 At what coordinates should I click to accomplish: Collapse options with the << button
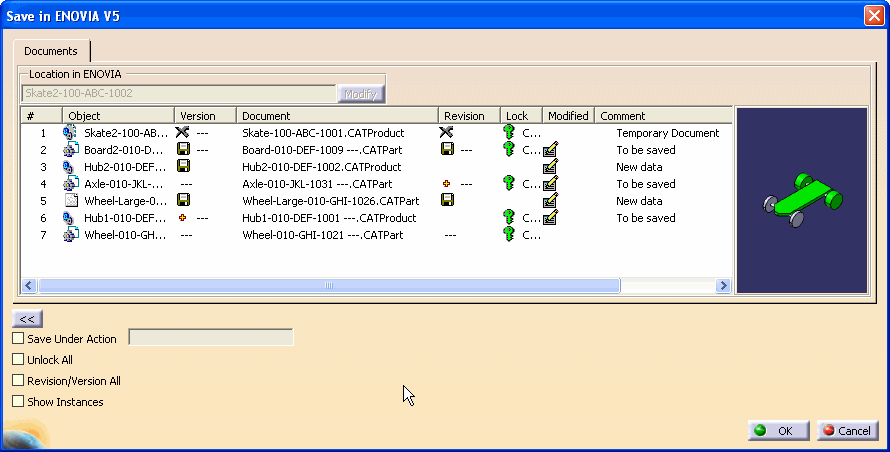[27, 319]
